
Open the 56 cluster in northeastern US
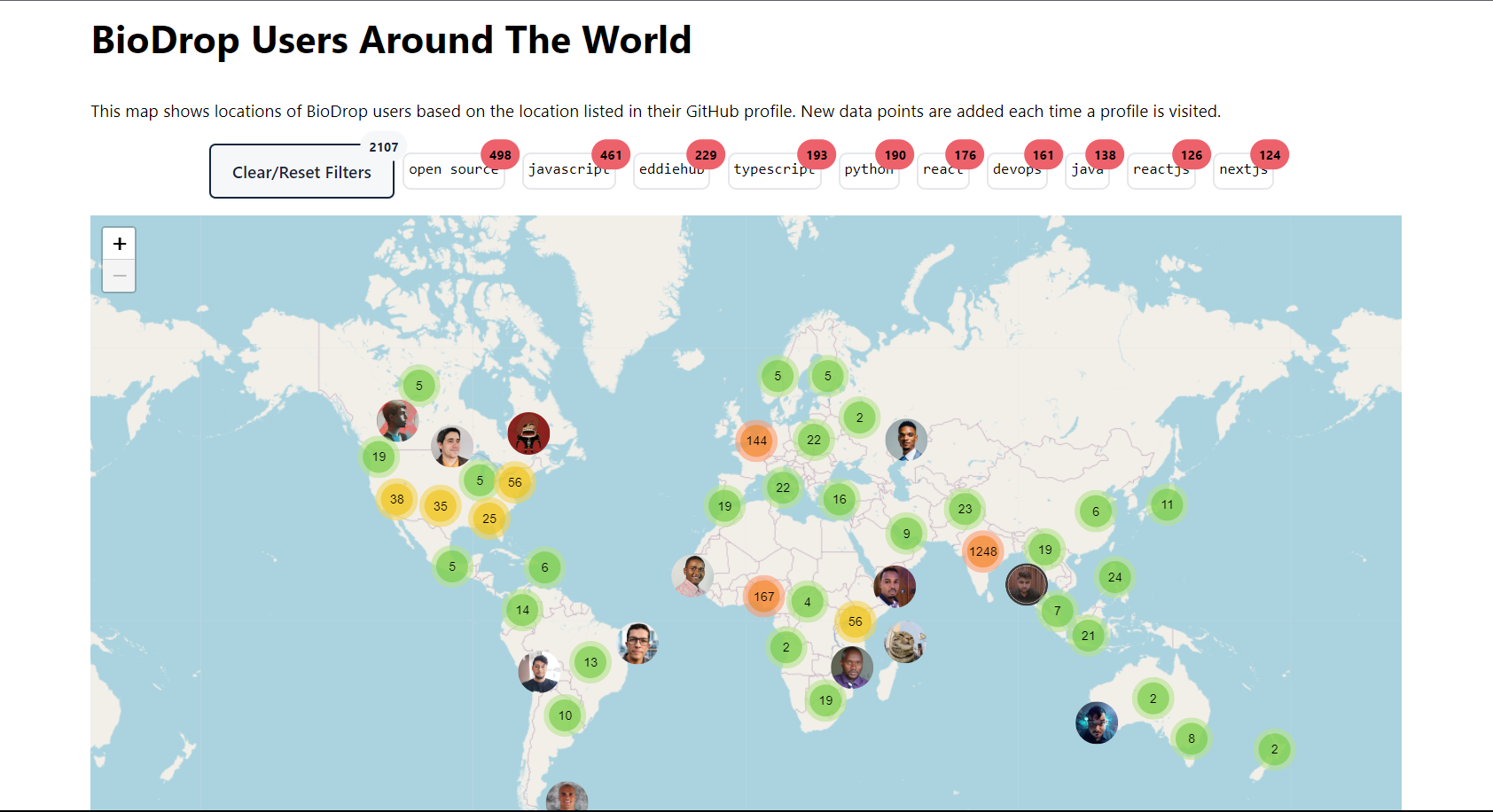[x=515, y=482]
